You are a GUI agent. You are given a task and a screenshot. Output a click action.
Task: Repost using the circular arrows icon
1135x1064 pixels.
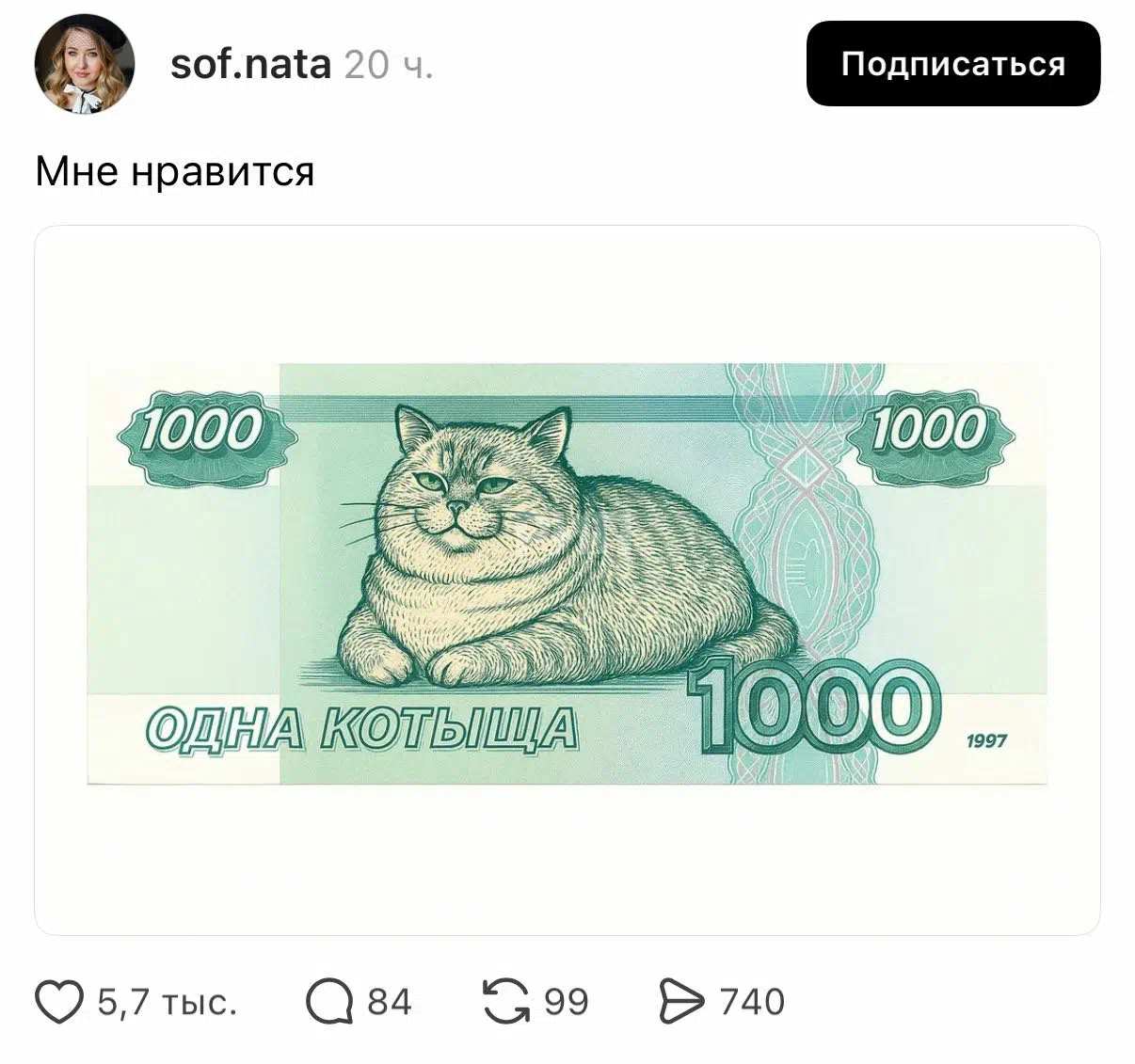[x=506, y=1001]
